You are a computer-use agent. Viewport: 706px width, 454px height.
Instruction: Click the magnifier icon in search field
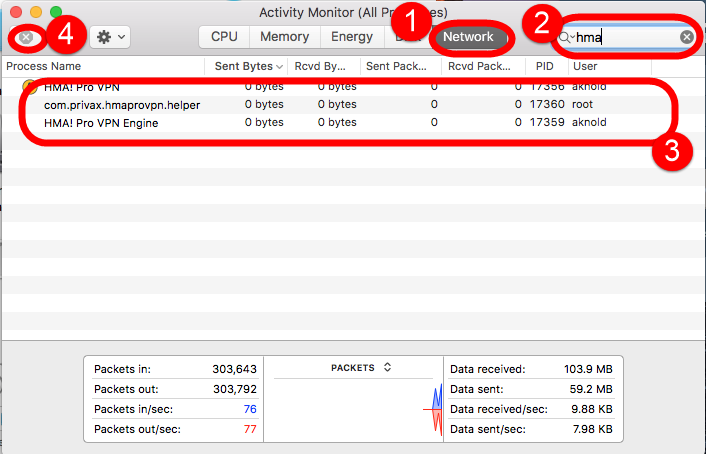[566, 37]
